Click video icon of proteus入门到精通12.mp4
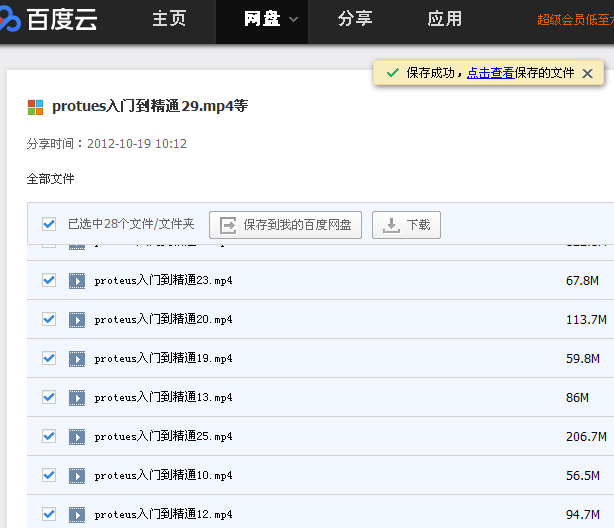 (x=77, y=515)
